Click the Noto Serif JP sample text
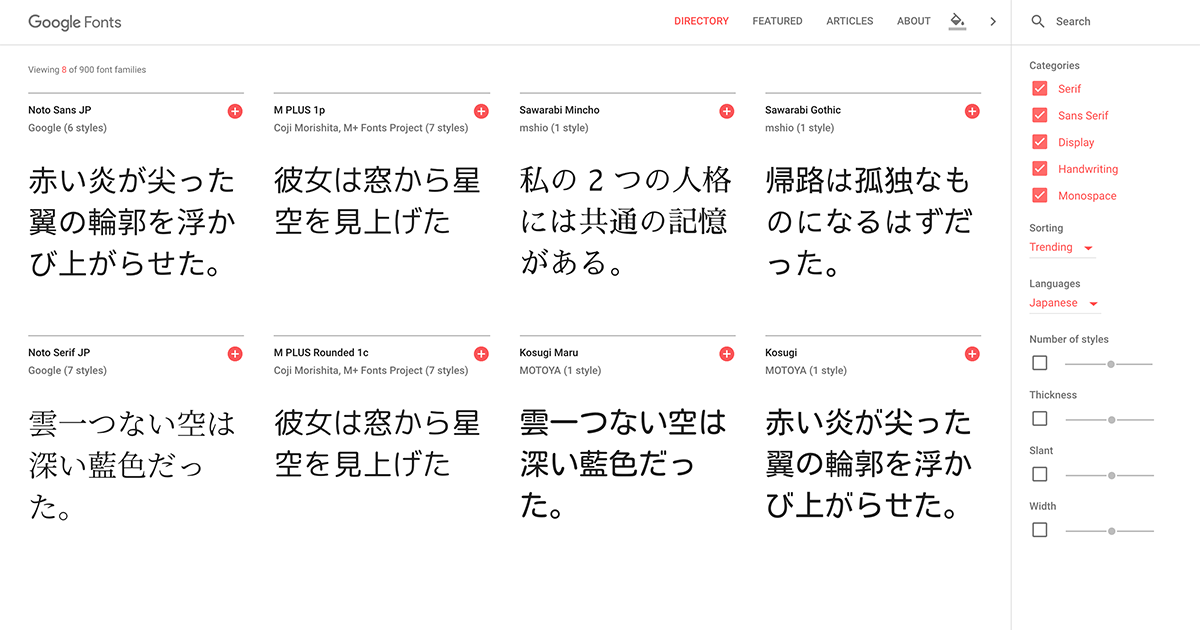 click(x=132, y=465)
